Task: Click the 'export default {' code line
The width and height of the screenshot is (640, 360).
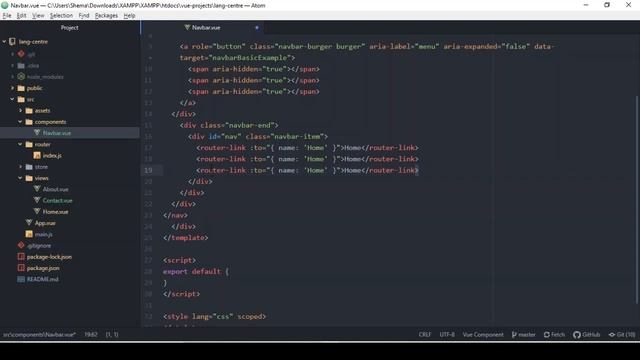Action: pyautogui.click(x=196, y=271)
